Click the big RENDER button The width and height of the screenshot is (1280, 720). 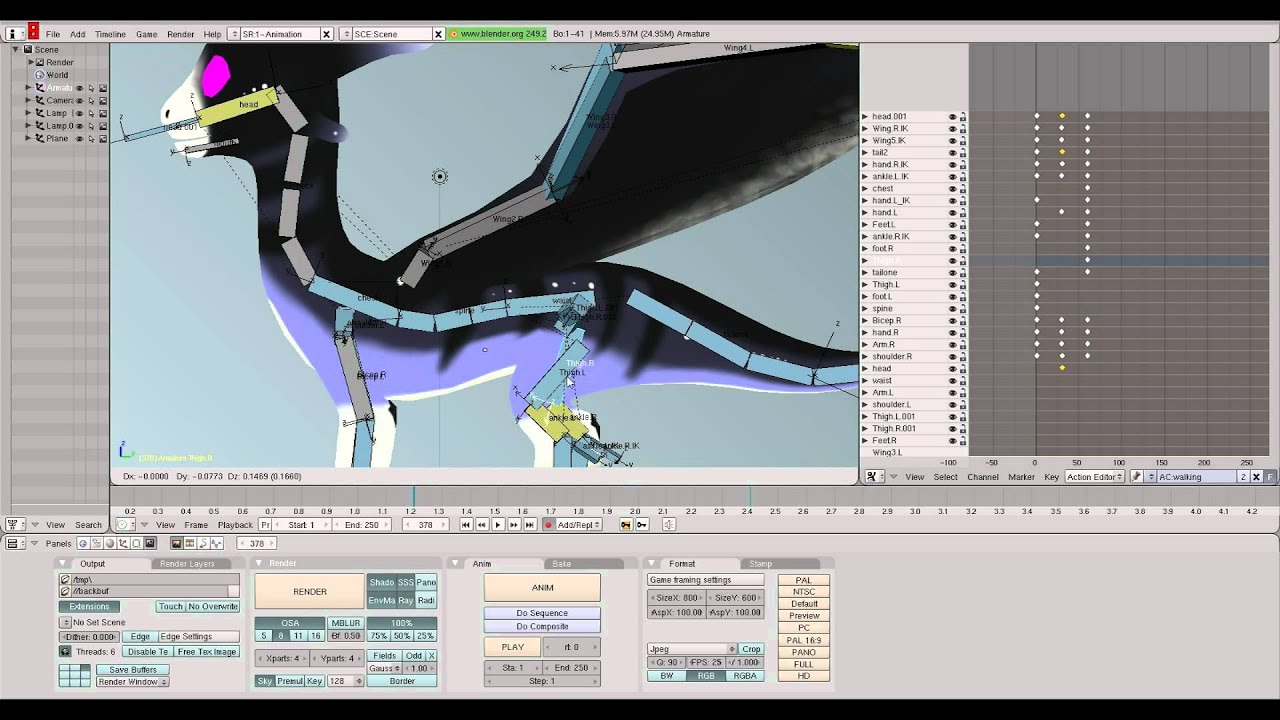(310, 591)
